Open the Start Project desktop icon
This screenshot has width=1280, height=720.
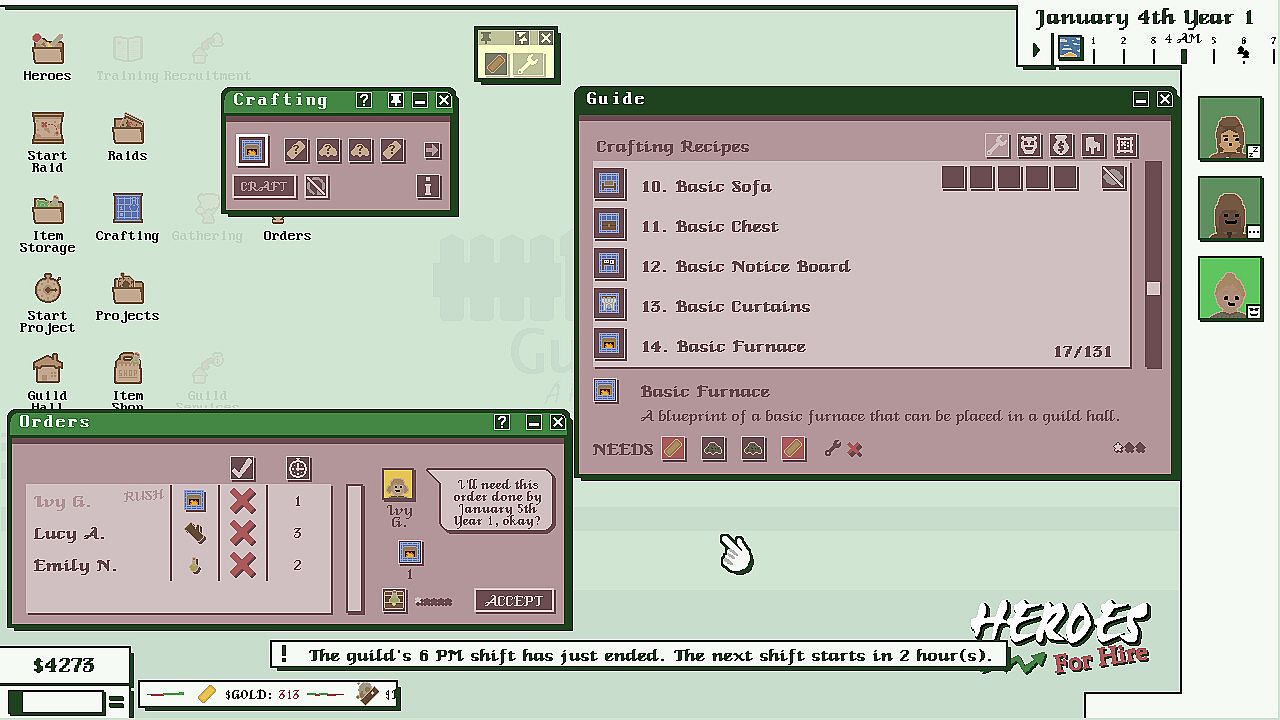[x=47, y=302]
